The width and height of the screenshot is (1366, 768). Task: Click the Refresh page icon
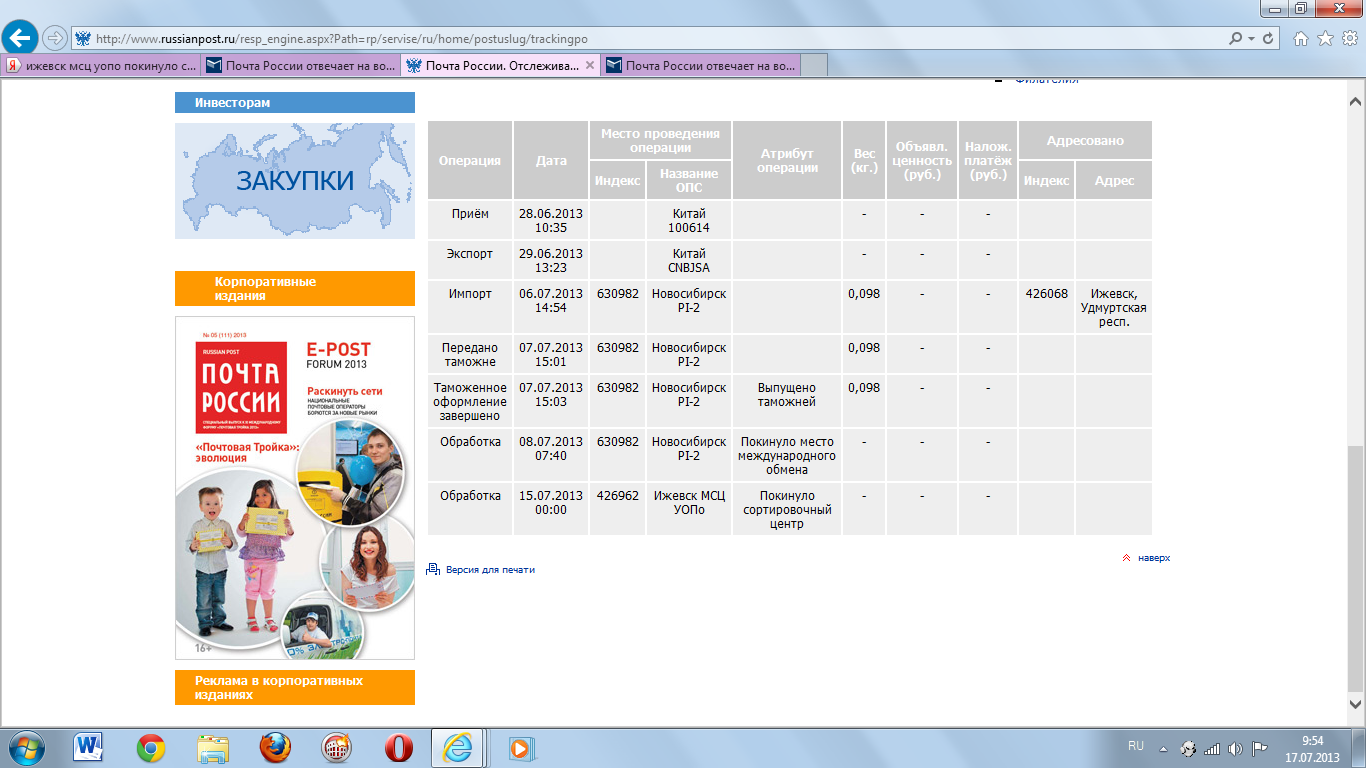(1269, 39)
